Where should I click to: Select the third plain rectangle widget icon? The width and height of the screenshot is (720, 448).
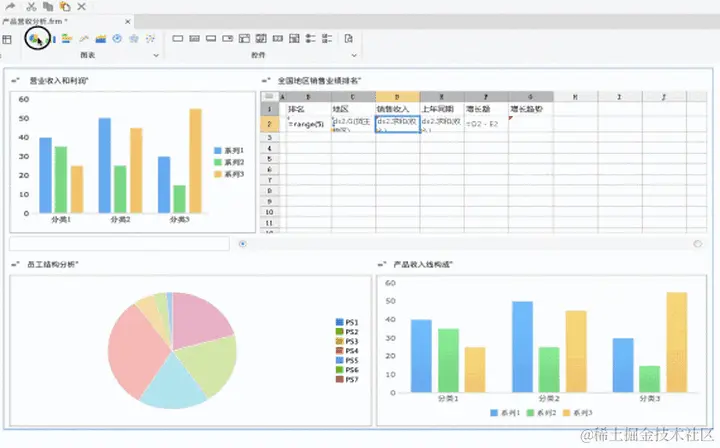[211, 39]
